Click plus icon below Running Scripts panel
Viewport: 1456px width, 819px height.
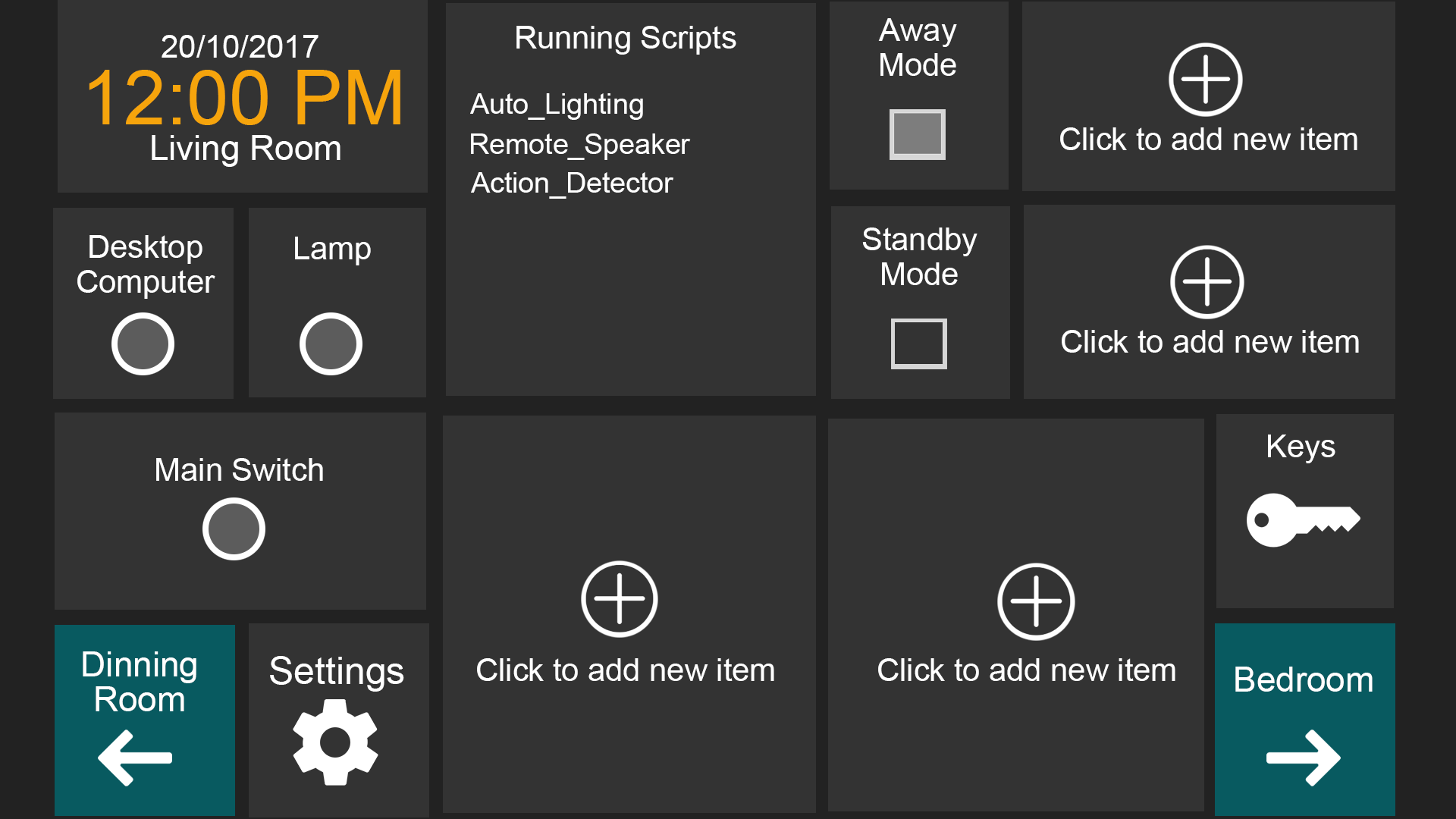pos(619,599)
